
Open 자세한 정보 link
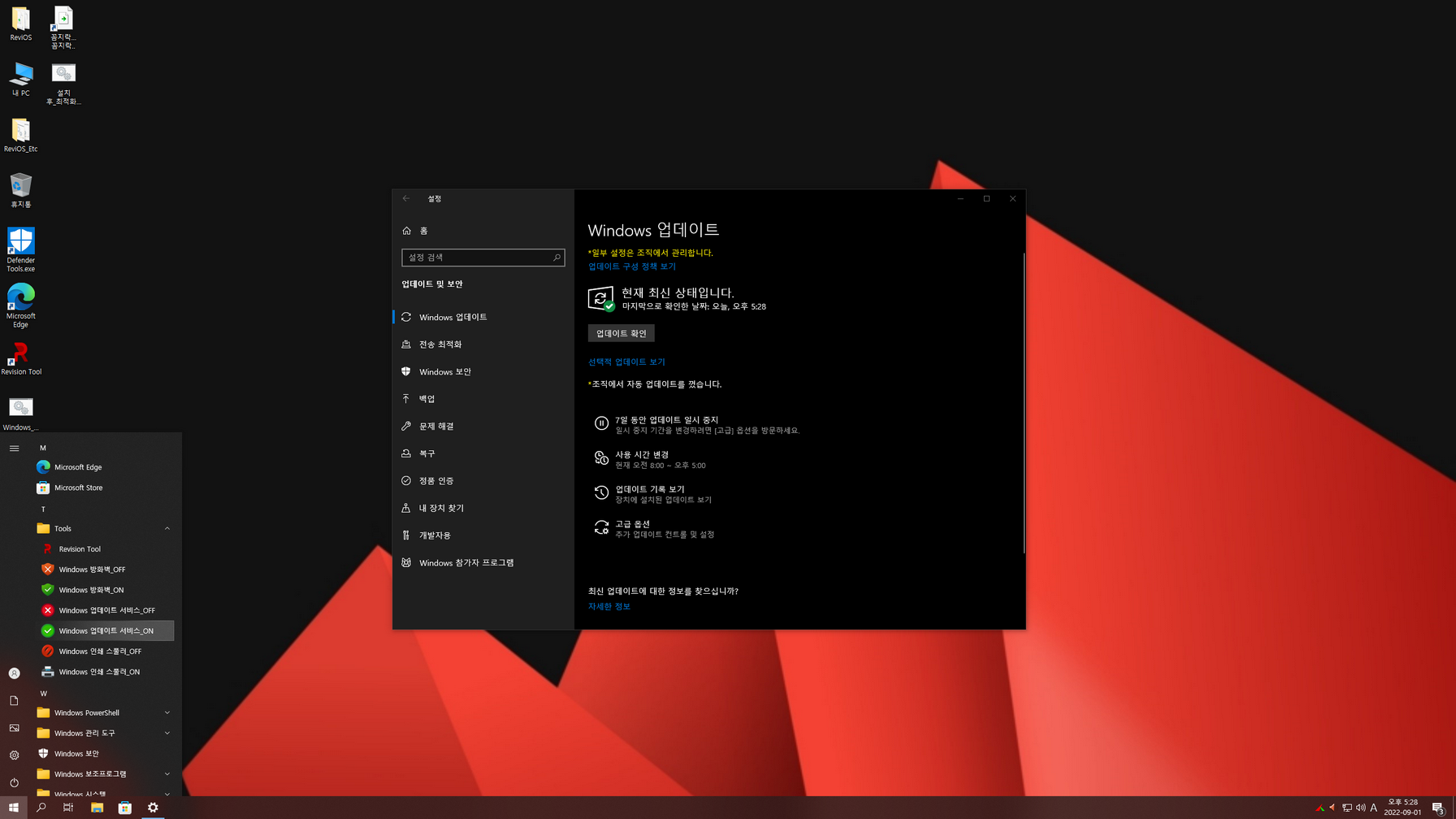pos(609,606)
